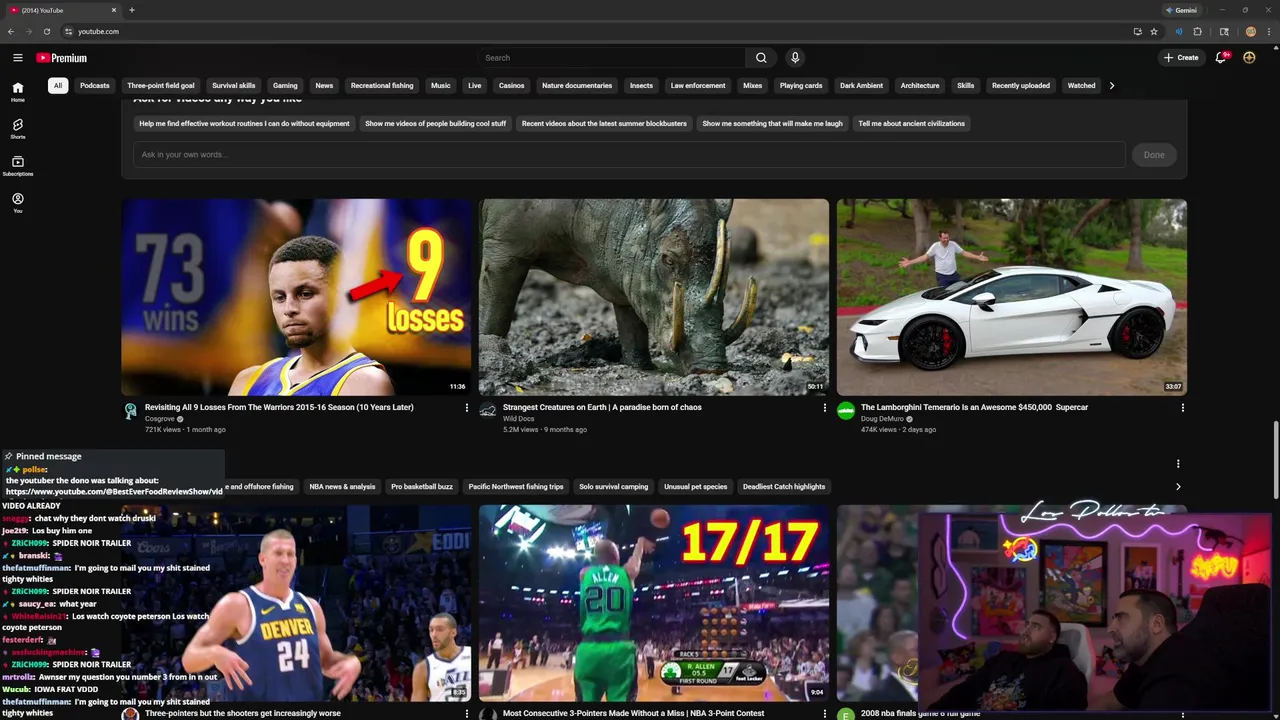
Task: Click the YouTube Premium logo
Action: pyautogui.click(x=62, y=58)
